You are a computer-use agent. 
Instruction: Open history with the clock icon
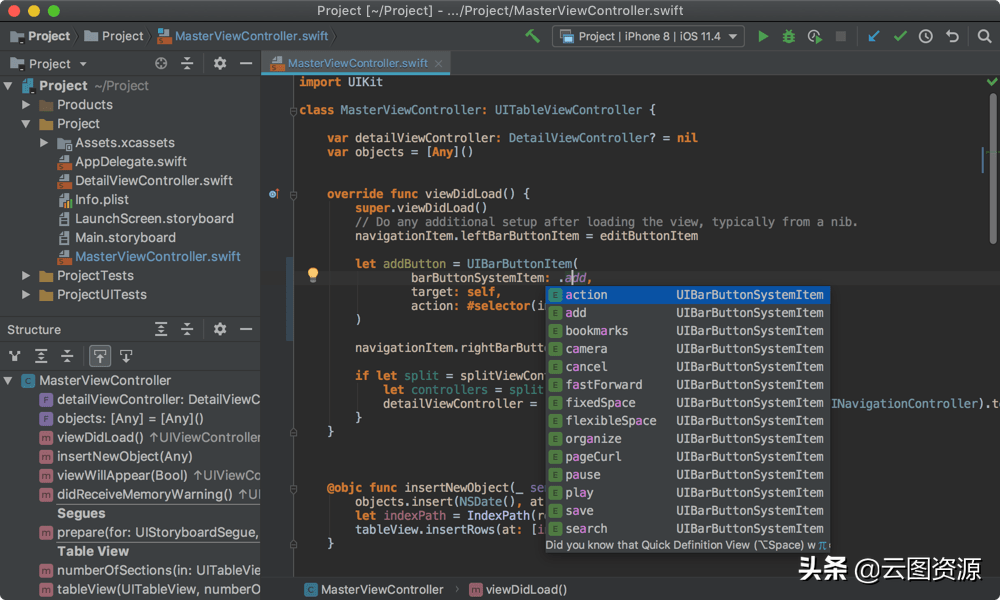(x=925, y=36)
